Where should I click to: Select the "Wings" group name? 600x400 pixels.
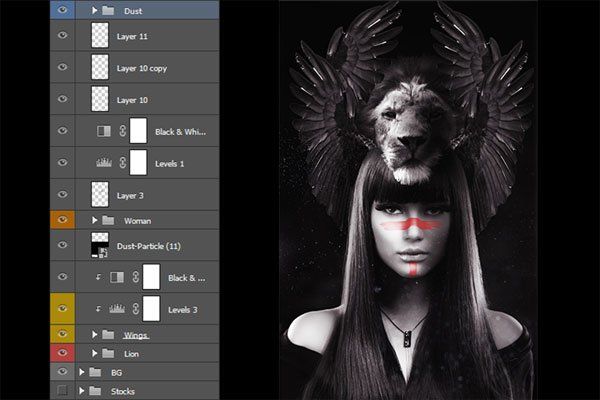136,335
